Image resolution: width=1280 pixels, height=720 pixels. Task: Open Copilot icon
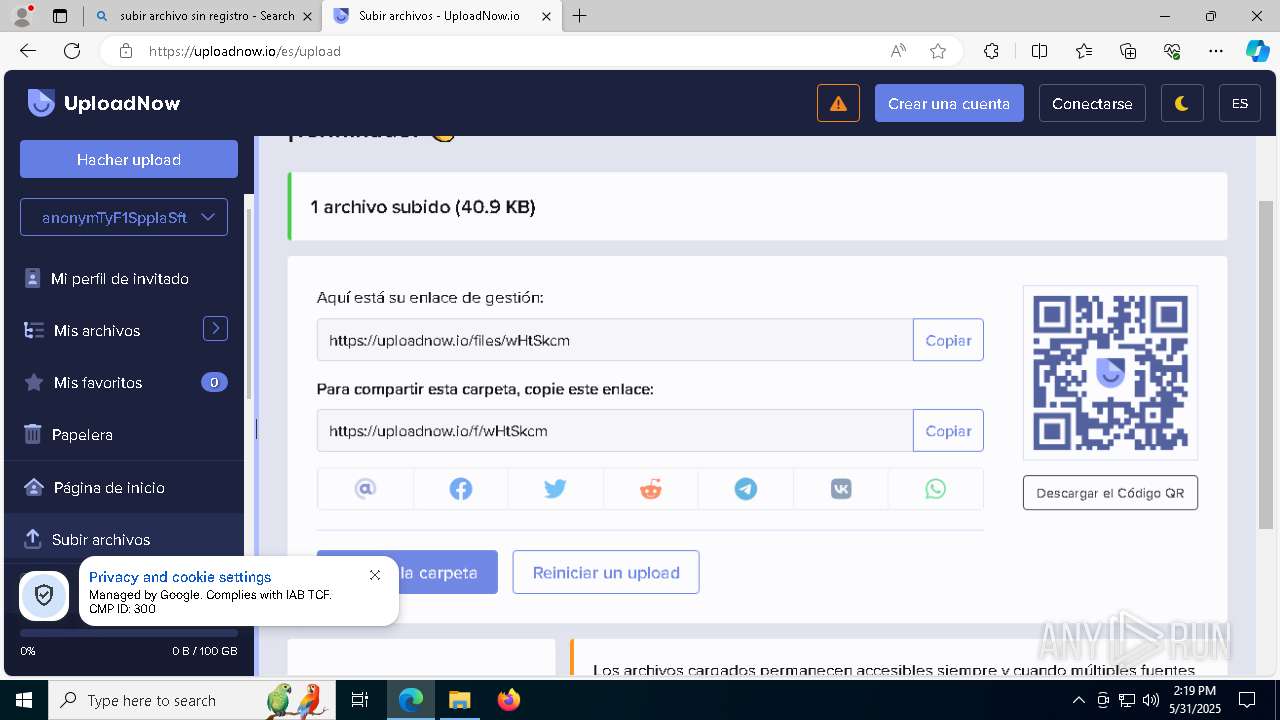1257,51
